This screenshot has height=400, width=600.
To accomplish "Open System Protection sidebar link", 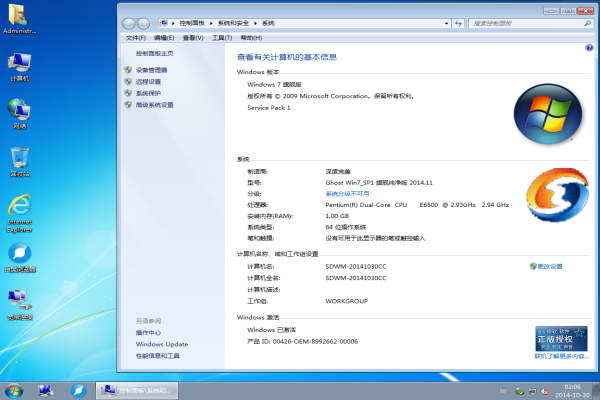I will pyautogui.click(x=148, y=93).
